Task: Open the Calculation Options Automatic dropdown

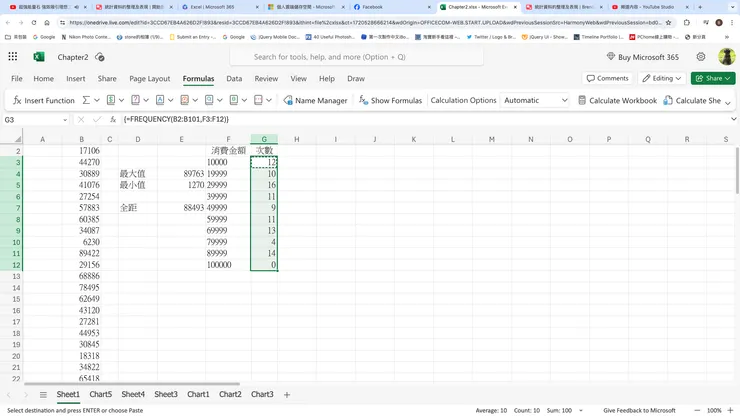Action: 535,100
